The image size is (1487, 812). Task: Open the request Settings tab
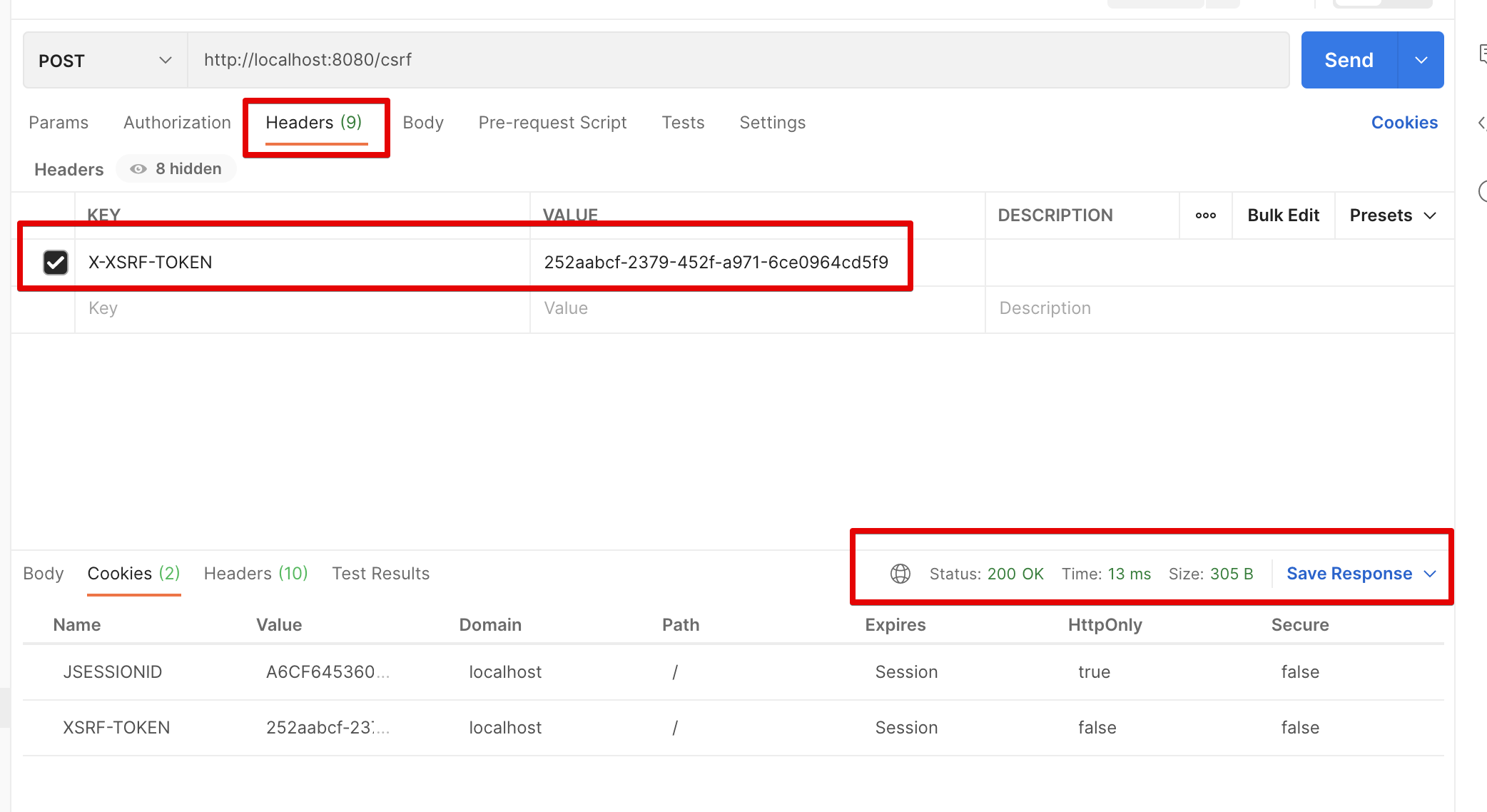point(772,123)
